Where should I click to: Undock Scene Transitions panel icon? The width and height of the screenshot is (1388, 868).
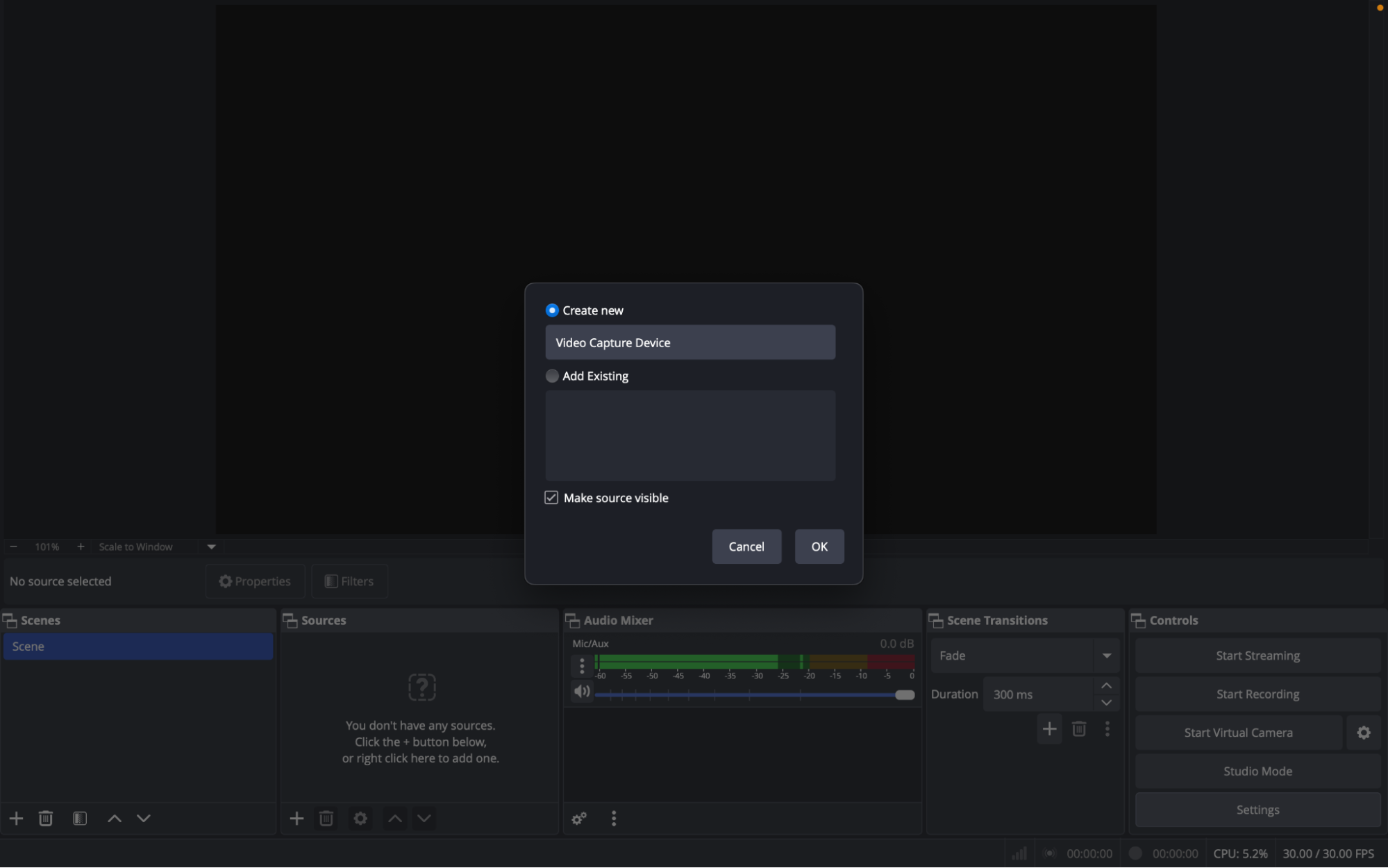pos(936,621)
